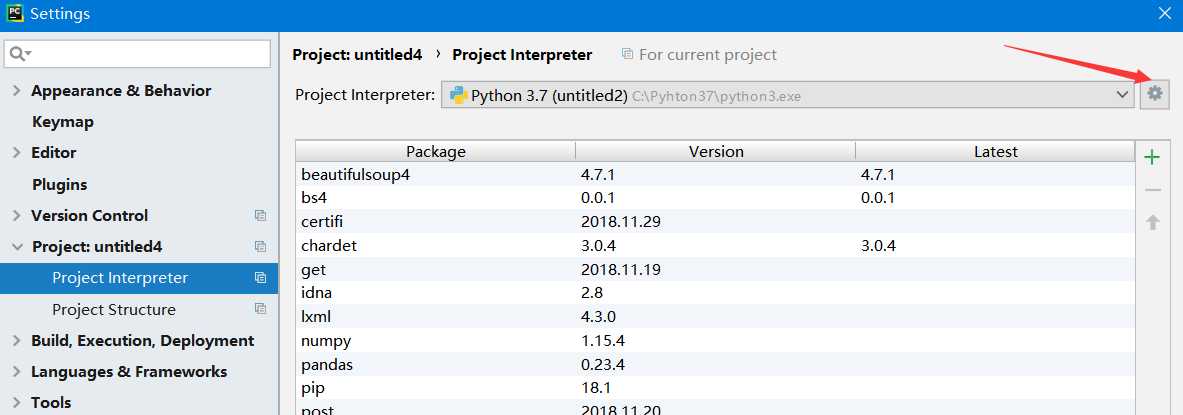Select Project Structure in sidebar
Screen dimensions: 1183x415
pyautogui.click(x=139, y=309)
